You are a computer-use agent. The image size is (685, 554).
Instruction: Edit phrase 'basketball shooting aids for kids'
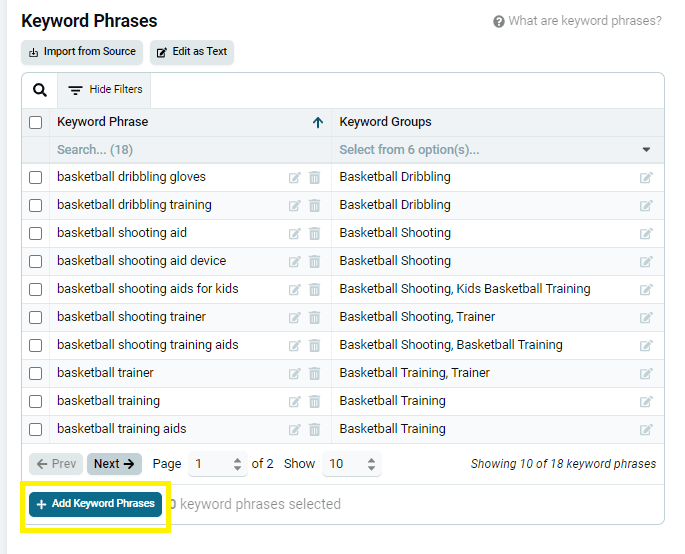coord(295,289)
